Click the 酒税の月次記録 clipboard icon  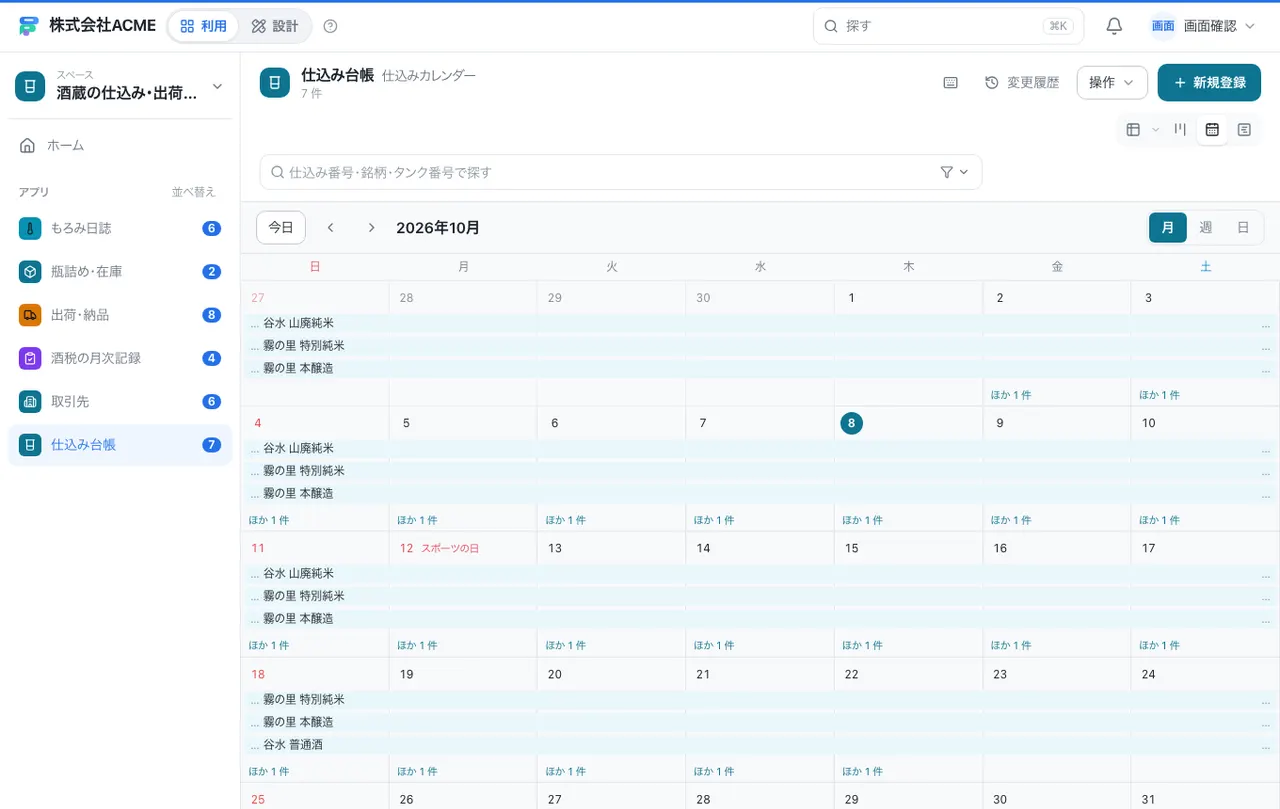[30, 358]
